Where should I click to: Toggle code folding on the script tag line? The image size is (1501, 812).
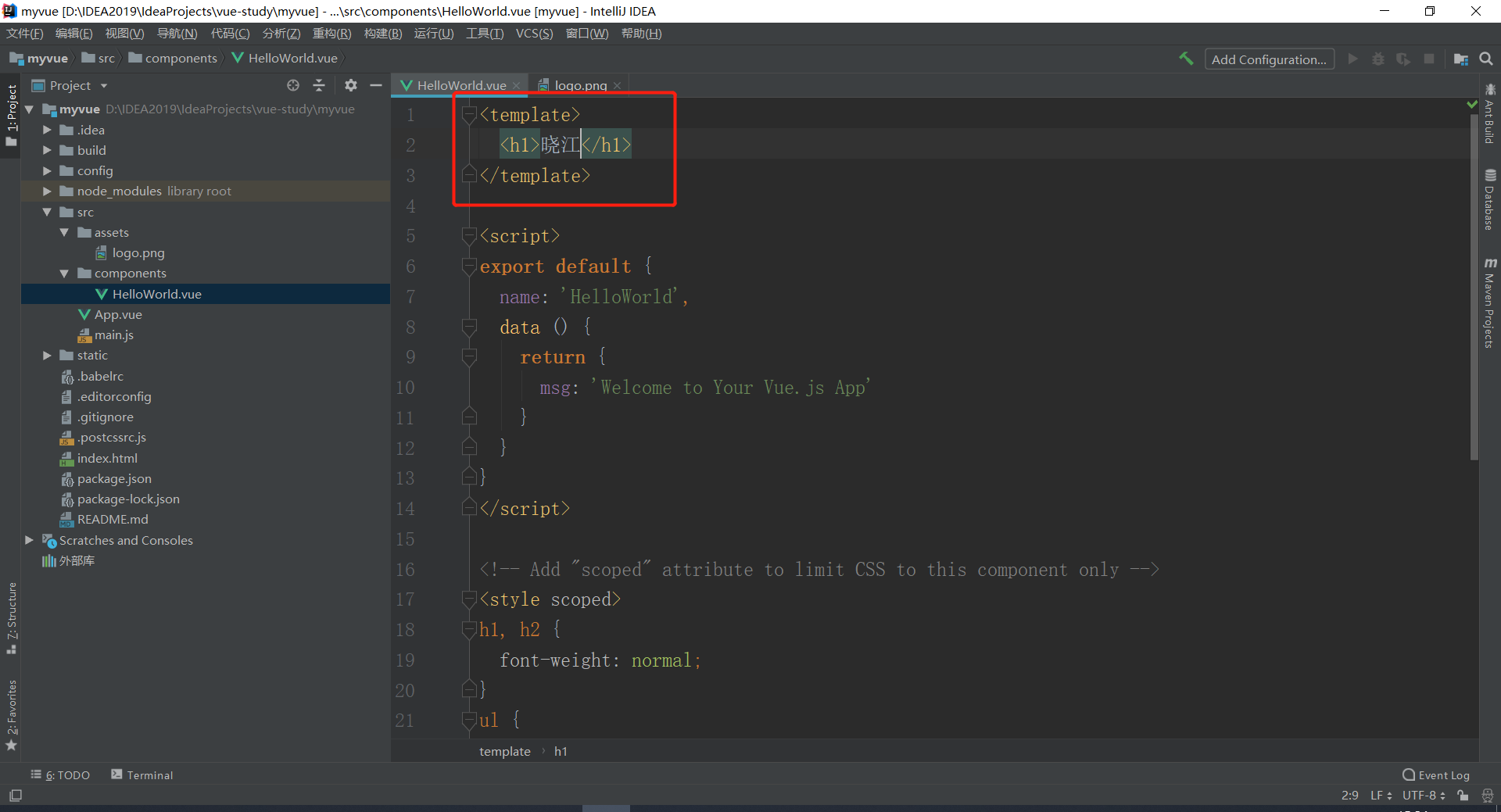pos(469,236)
